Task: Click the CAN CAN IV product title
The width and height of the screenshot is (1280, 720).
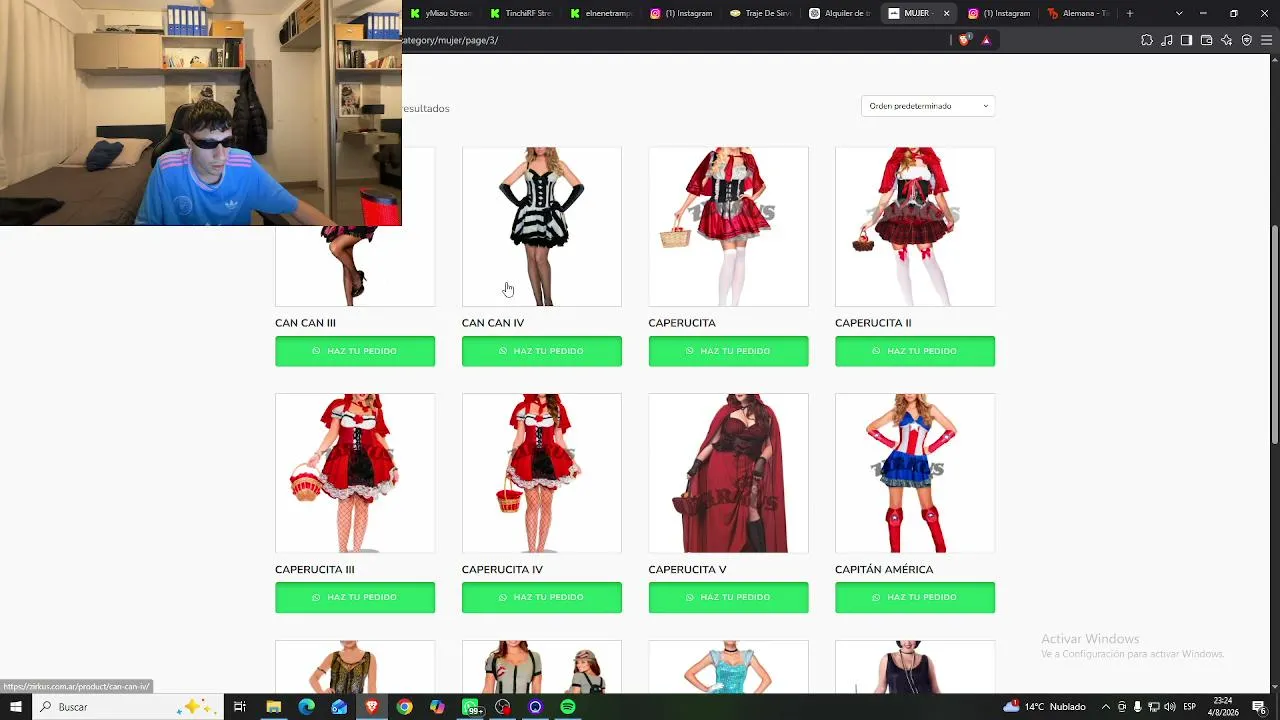Action: click(x=493, y=323)
